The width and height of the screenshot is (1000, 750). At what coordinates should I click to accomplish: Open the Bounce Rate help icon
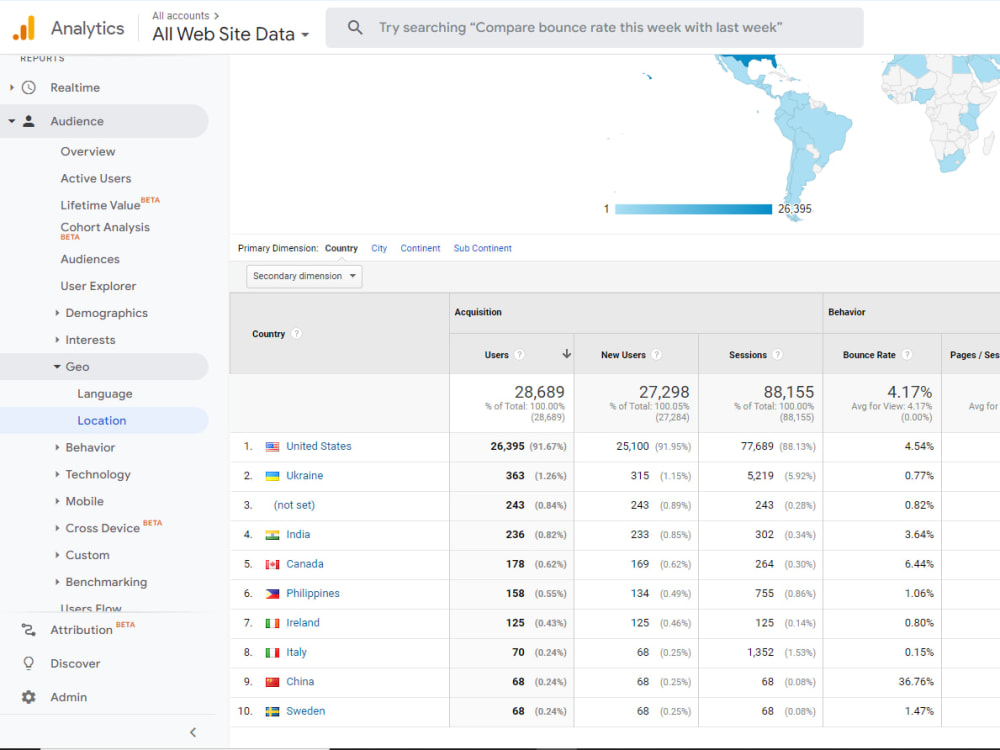point(907,355)
